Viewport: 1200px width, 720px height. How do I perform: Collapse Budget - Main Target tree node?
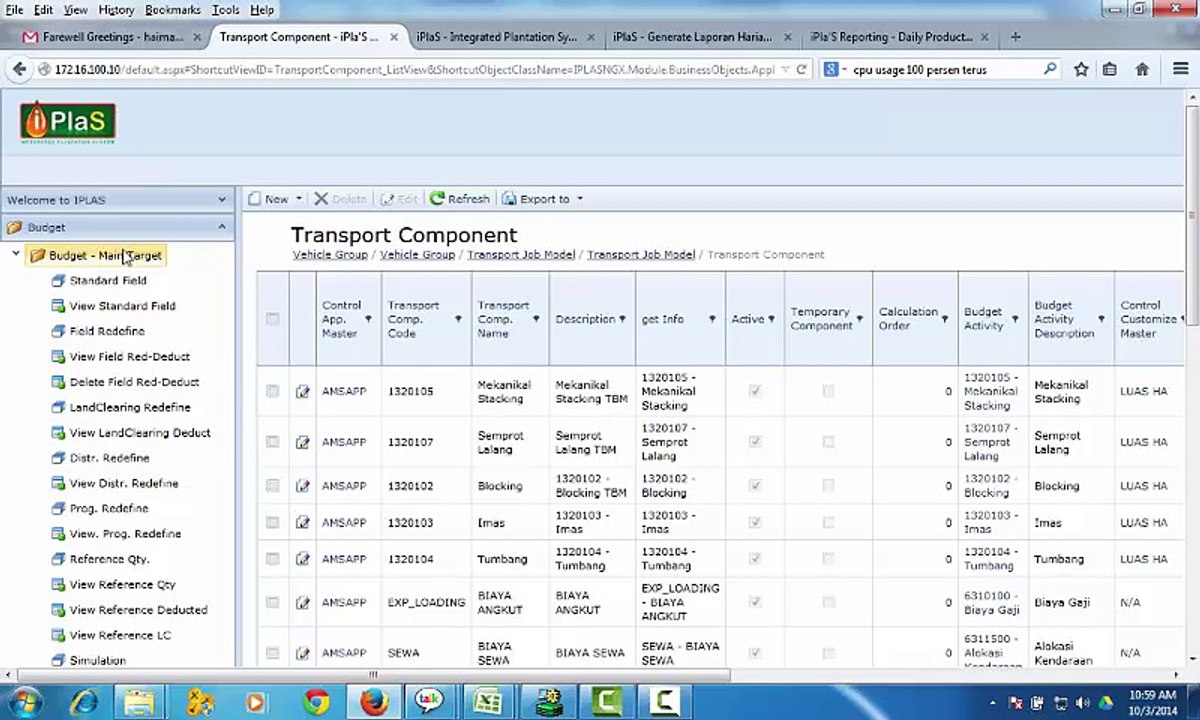[16, 255]
